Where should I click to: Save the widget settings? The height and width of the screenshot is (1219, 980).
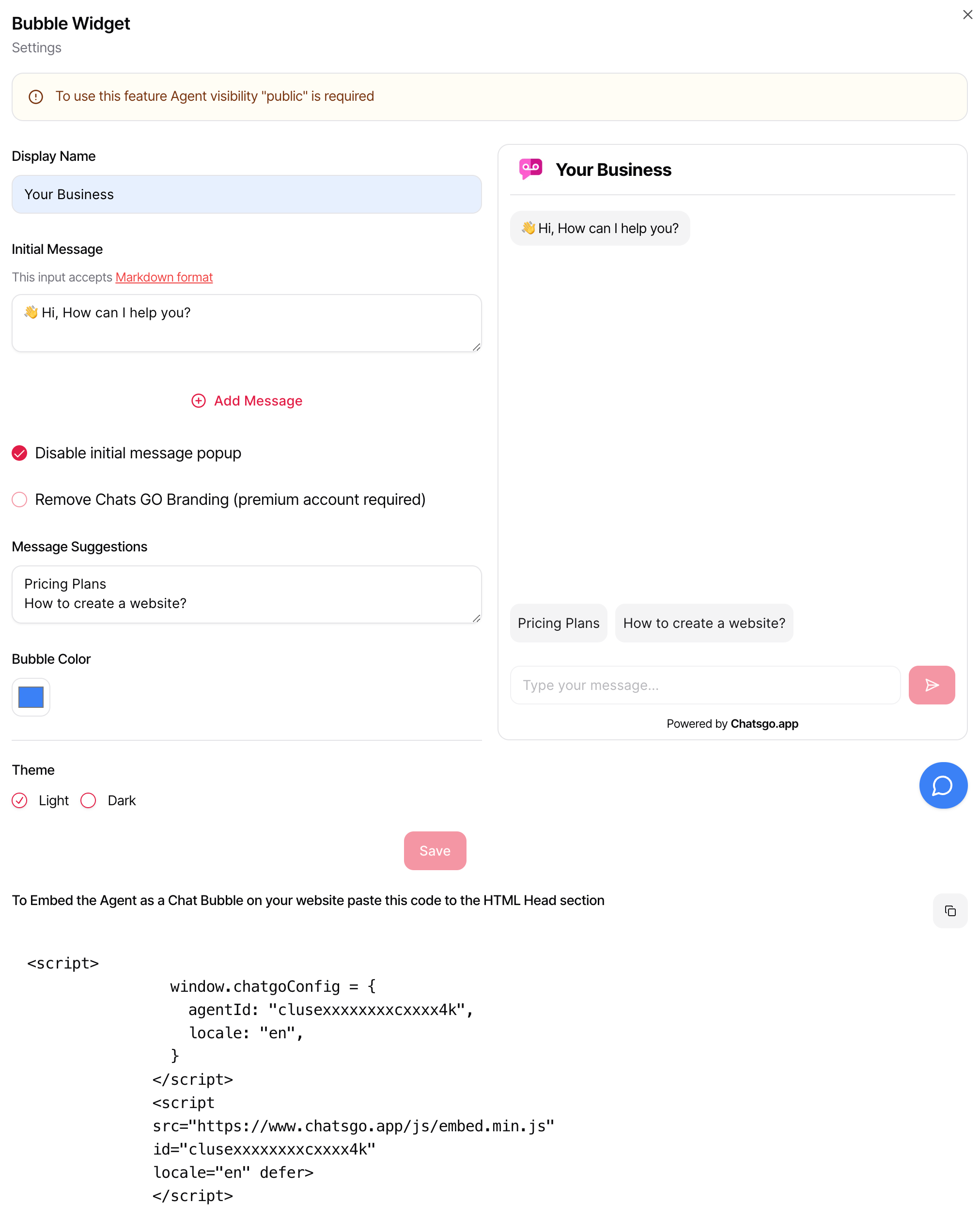coord(435,850)
